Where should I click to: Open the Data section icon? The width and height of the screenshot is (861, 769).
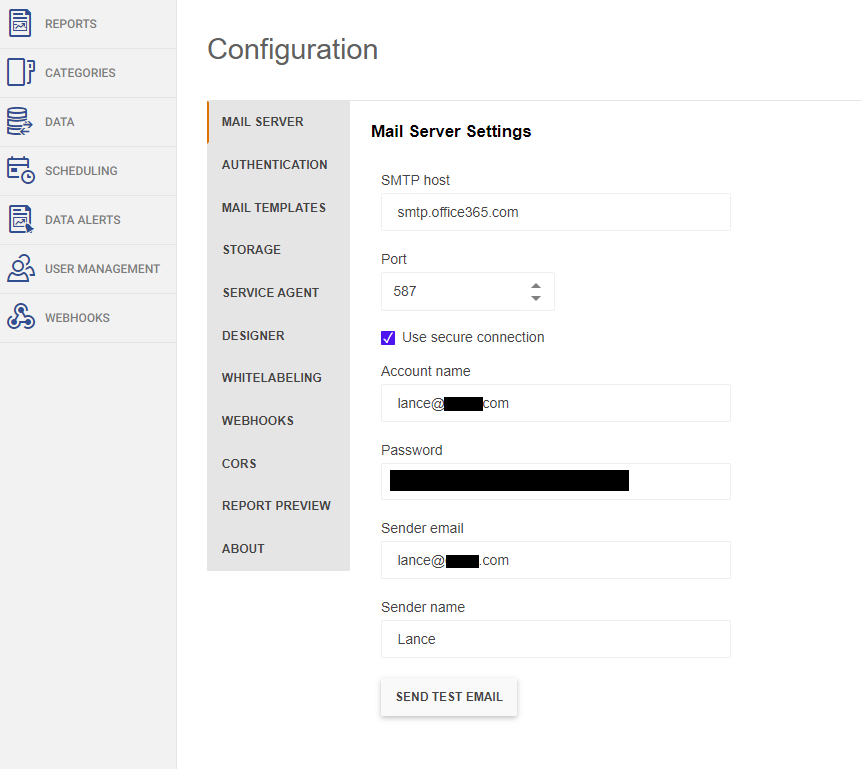20,121
